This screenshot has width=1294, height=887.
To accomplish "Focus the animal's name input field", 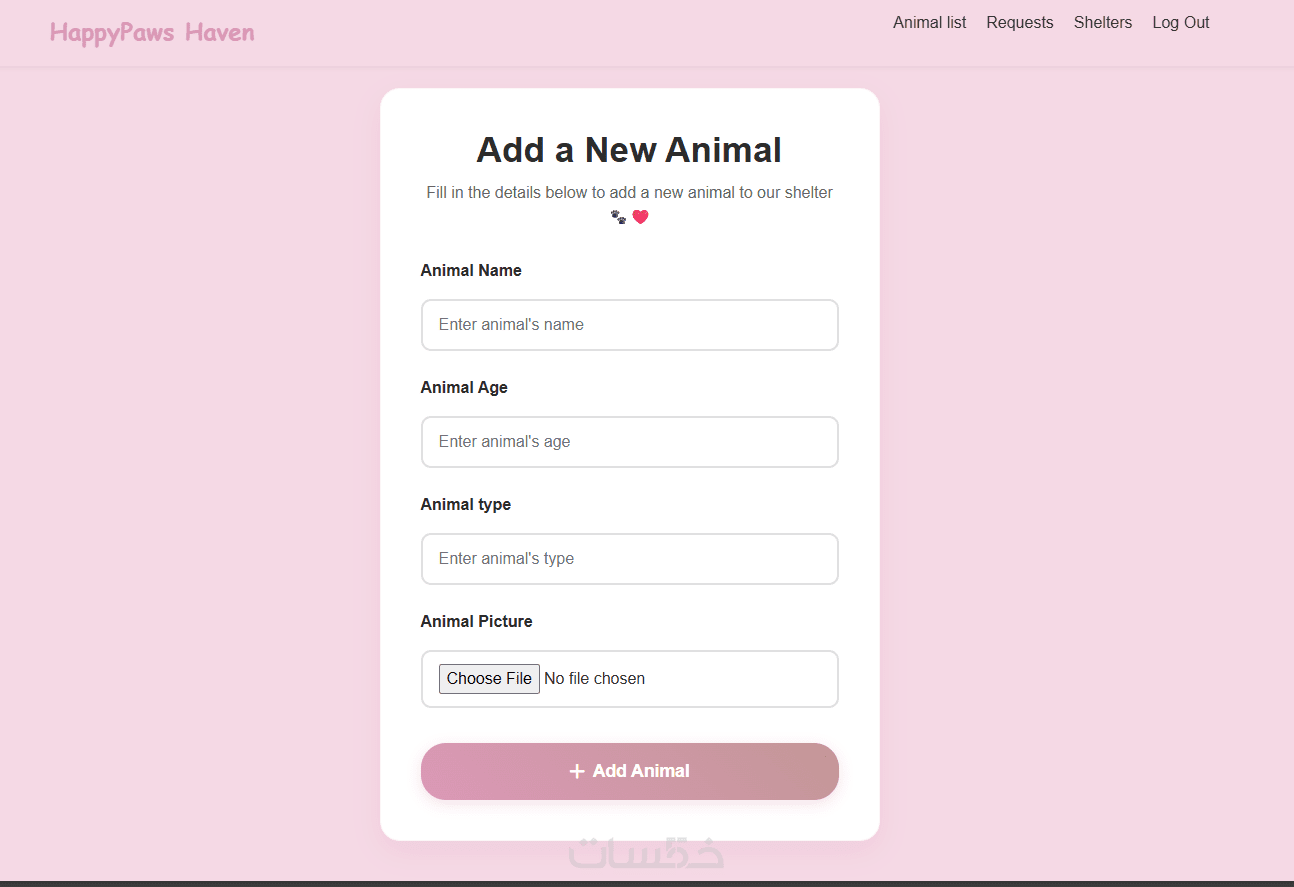I will 629,325.
